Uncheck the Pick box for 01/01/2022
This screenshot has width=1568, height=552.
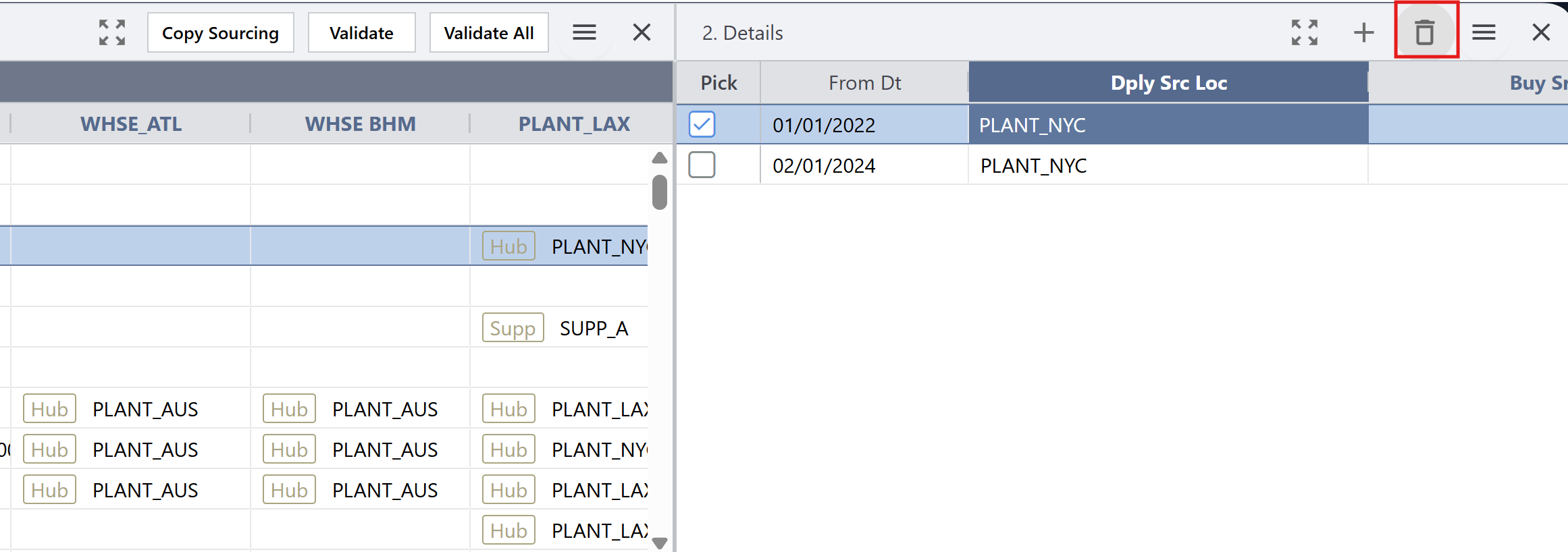702,124
